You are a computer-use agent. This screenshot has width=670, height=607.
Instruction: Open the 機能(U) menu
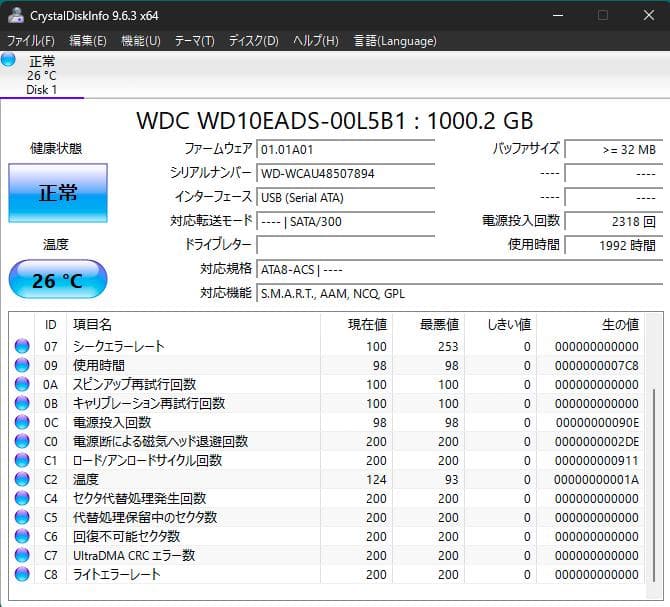pyautogui.click(x=141, y=41)
